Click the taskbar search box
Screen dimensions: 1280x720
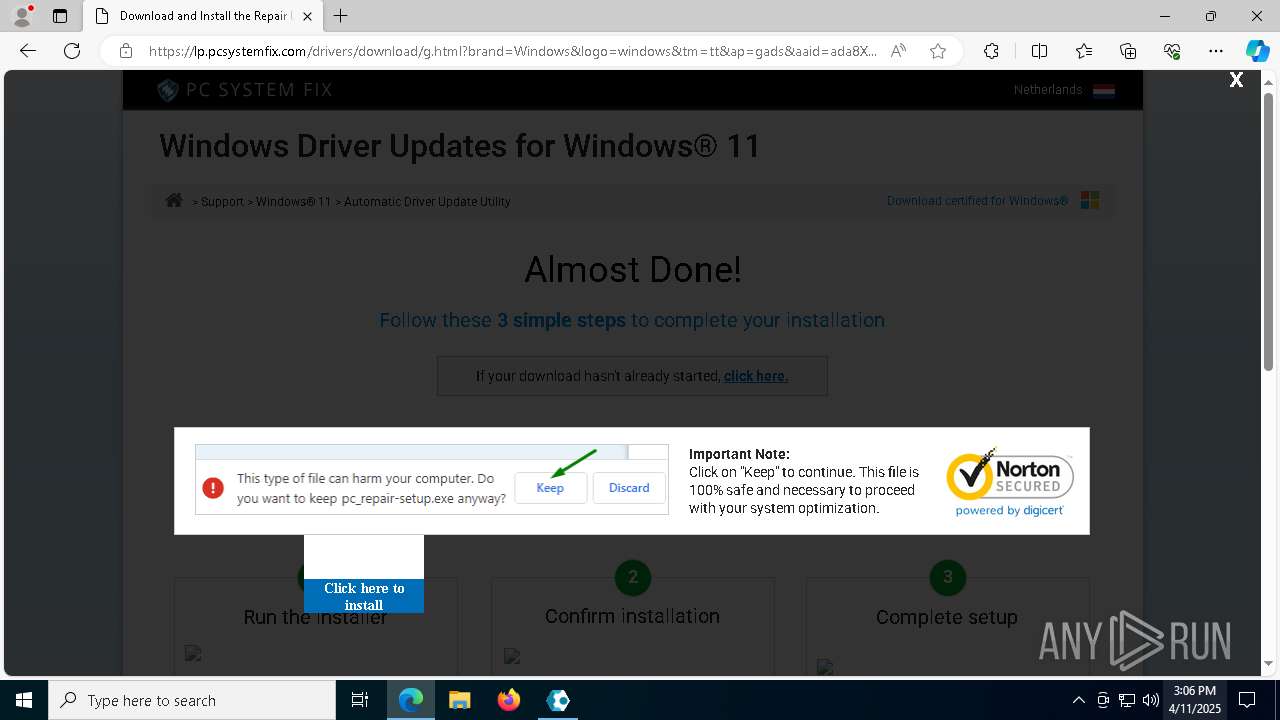pyautogui.click(x=192, y=700)
